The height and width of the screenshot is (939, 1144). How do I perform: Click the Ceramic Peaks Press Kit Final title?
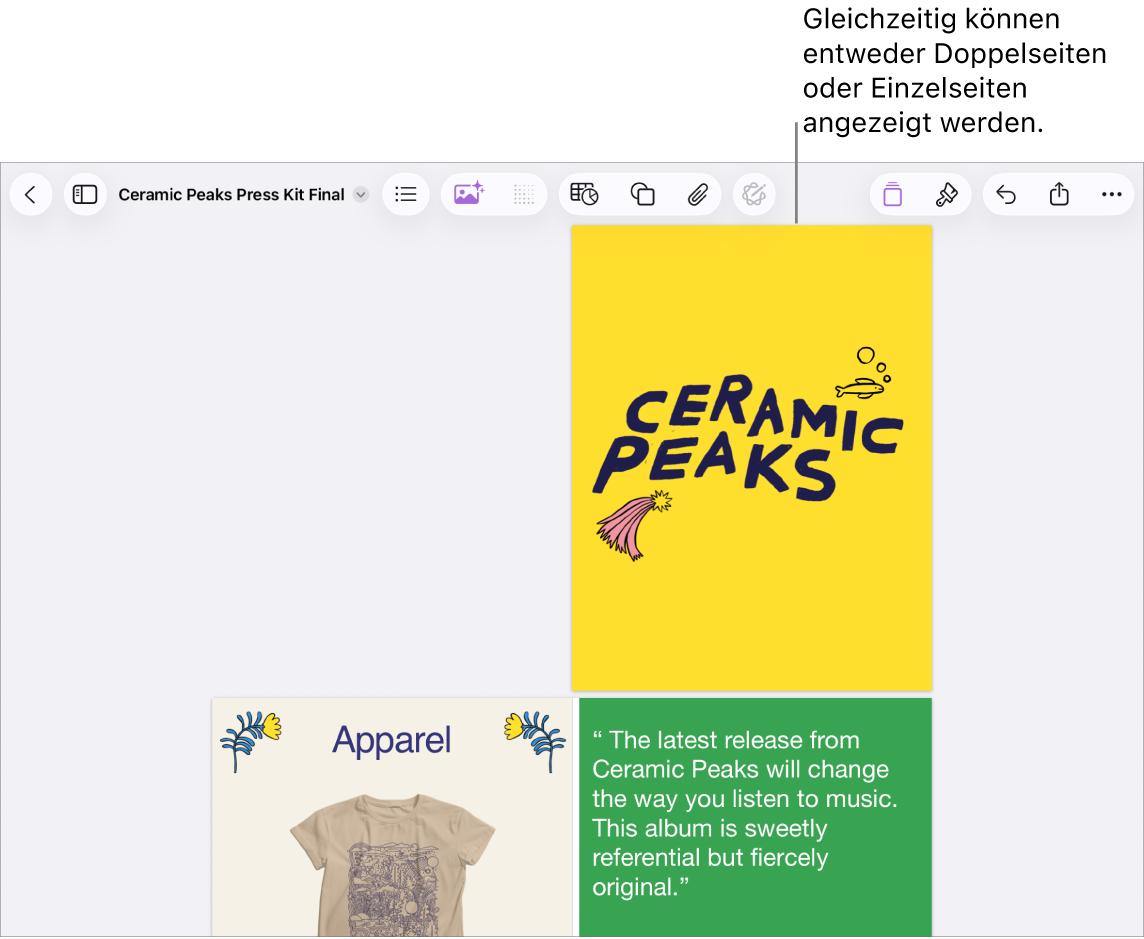click(x=231, y=195)
